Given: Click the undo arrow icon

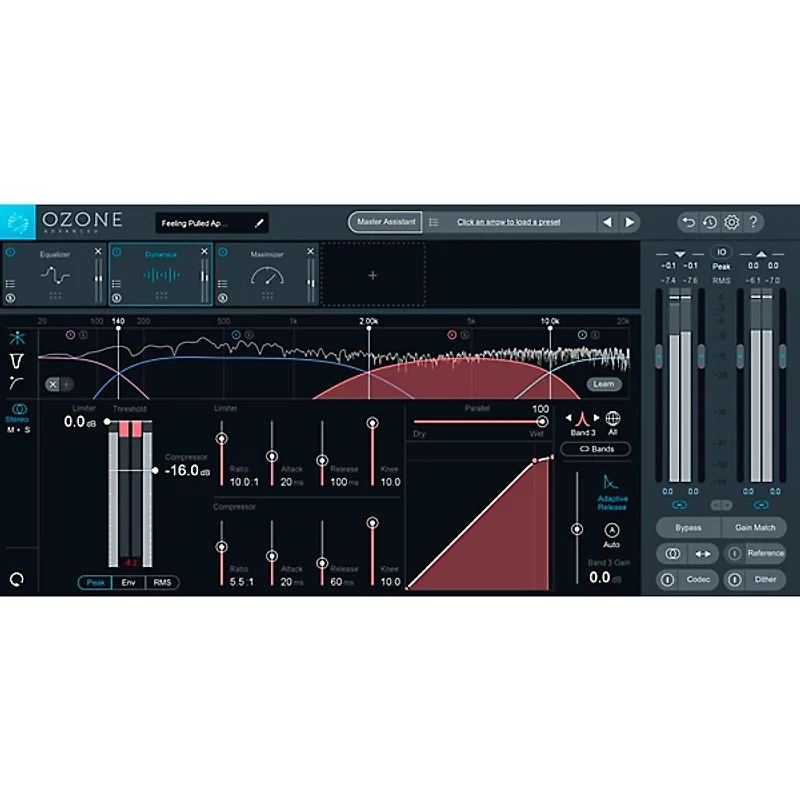Looking at the screenshot, I should coord(689,222).
